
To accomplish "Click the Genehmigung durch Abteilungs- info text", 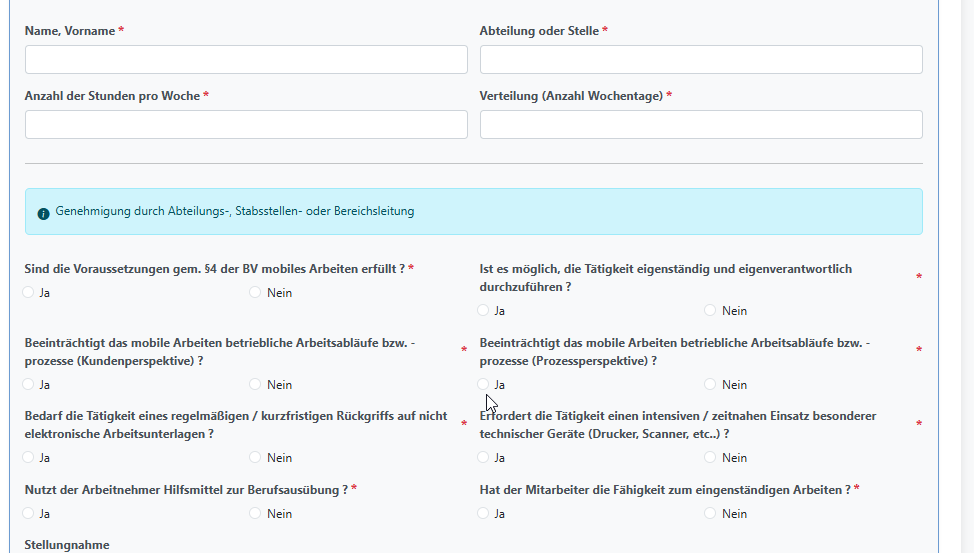I will [x=235, y=211].
